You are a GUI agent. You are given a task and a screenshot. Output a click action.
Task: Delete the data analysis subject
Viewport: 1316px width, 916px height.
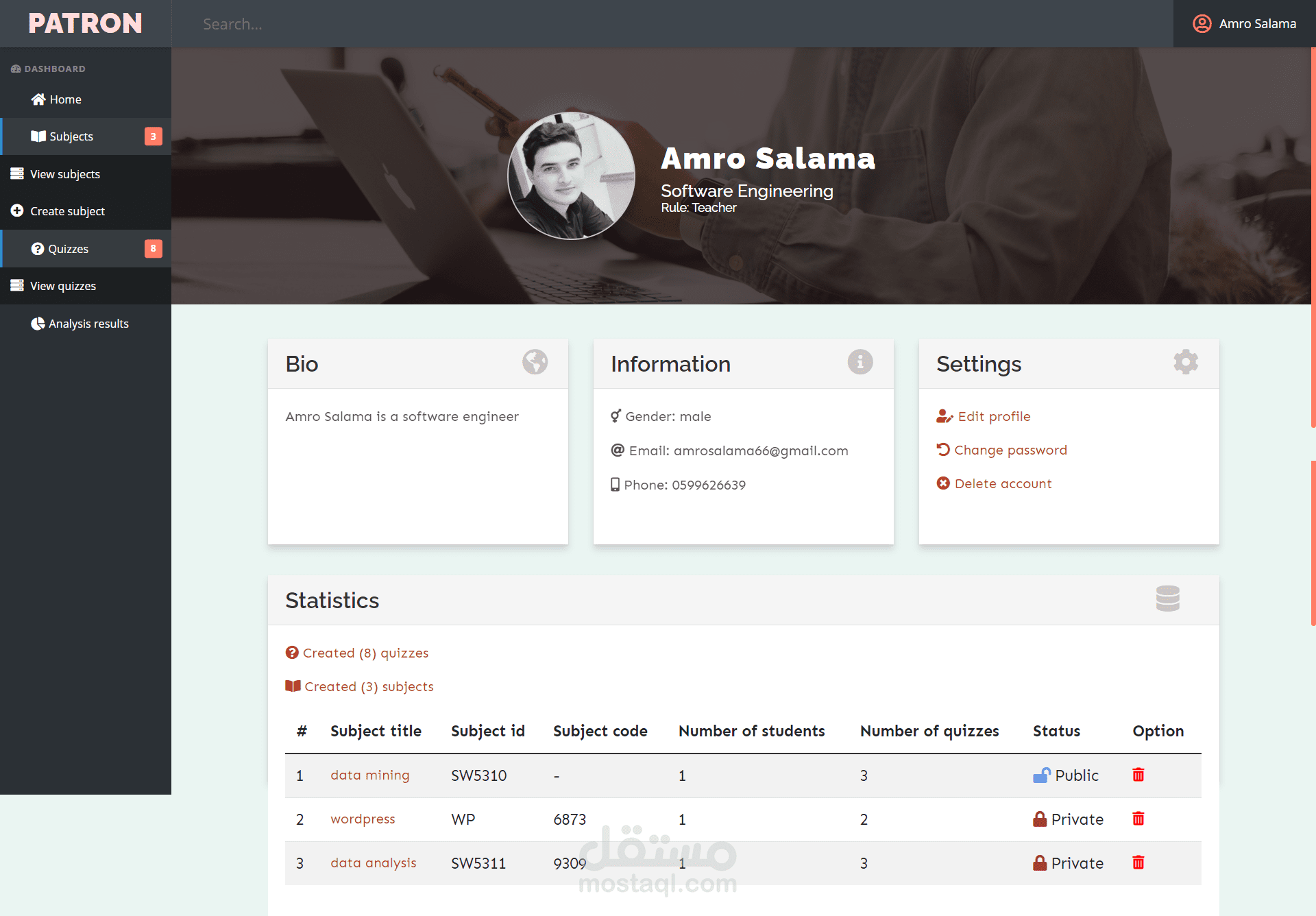click(x=1138, y=863)
